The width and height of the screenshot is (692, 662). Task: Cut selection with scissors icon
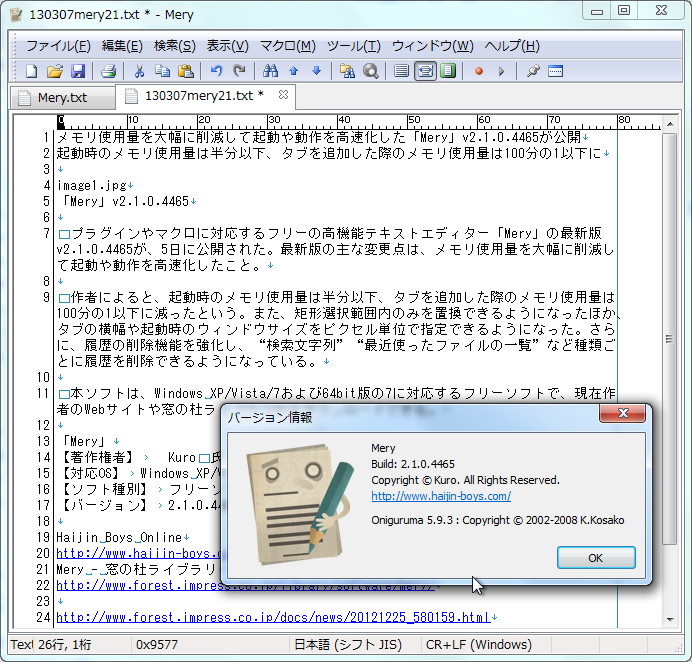point(139,71)
